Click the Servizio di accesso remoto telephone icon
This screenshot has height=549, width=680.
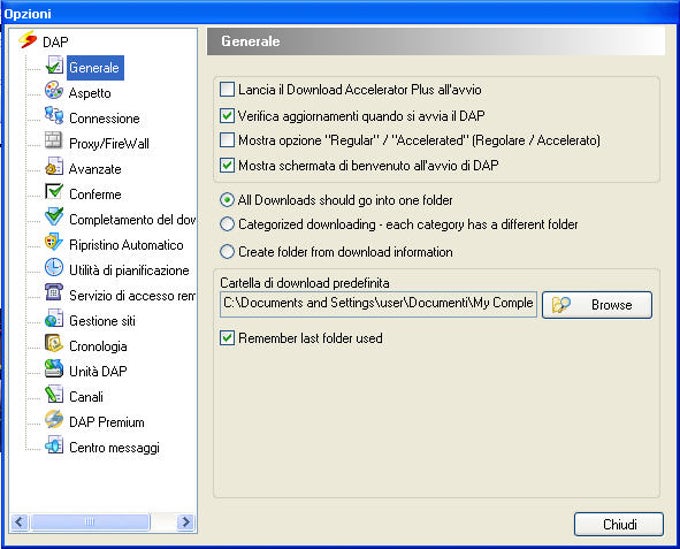coord(54,293)
